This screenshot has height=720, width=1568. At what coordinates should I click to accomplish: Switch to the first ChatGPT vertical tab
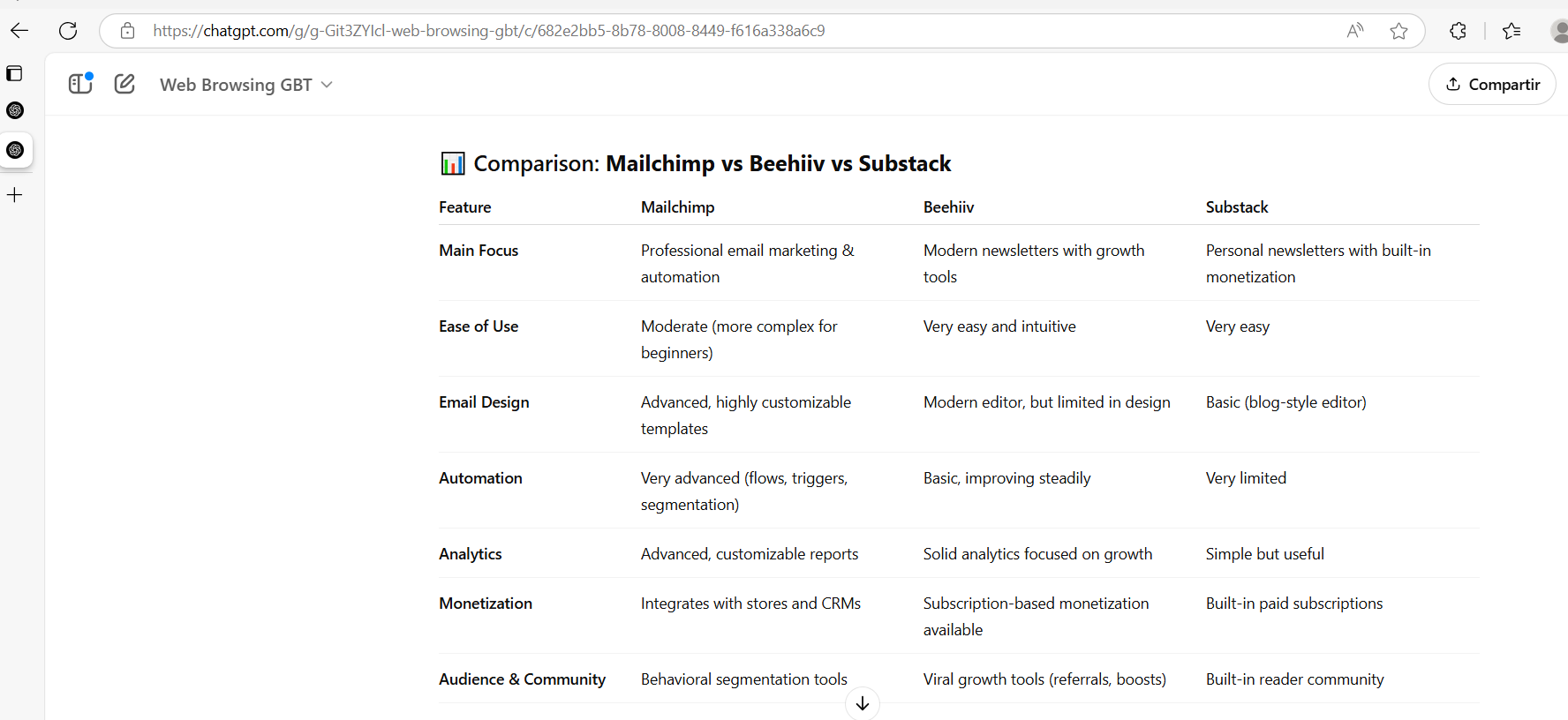15,110
